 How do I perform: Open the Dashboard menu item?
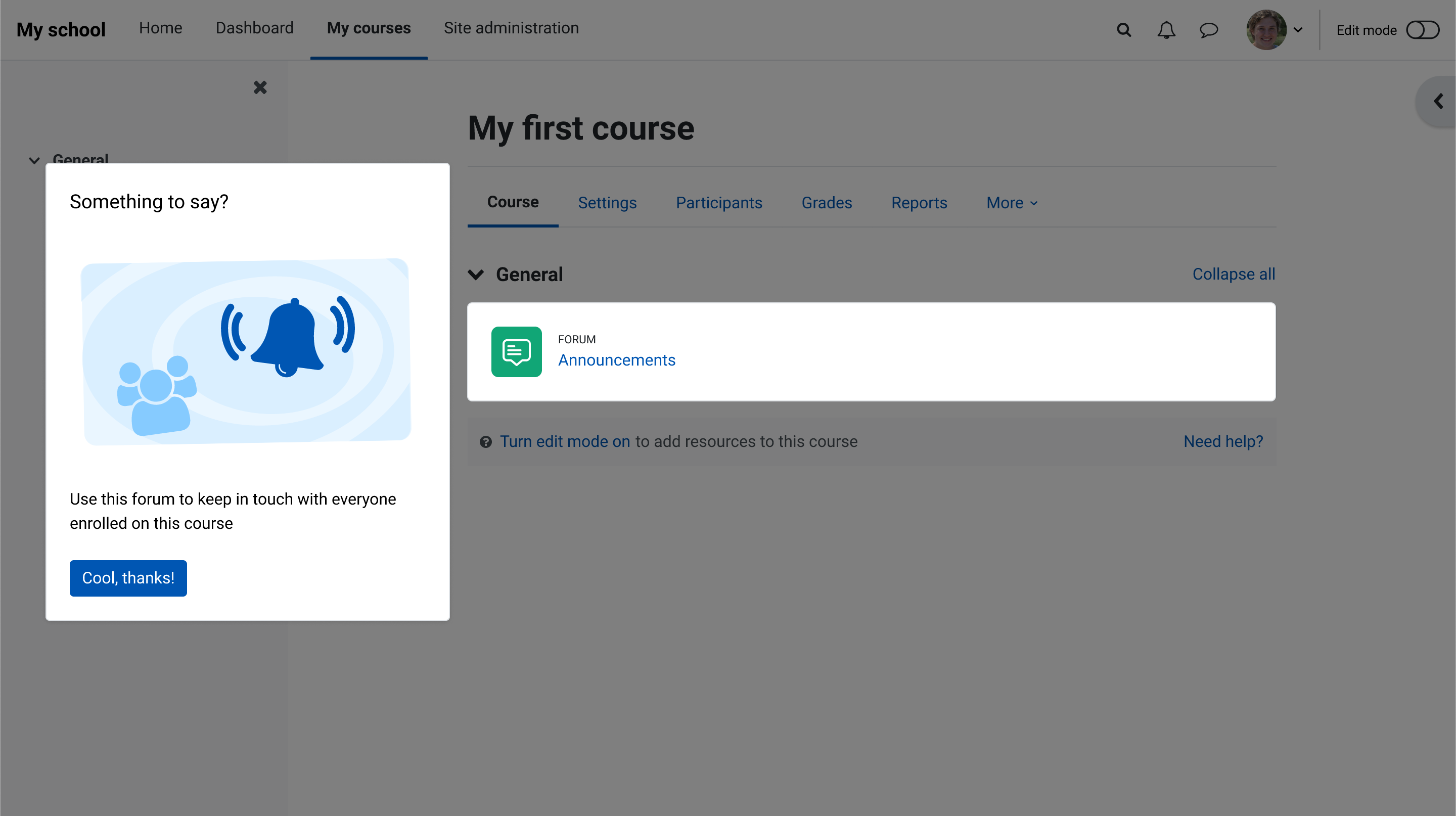click(x=254, y=28)
